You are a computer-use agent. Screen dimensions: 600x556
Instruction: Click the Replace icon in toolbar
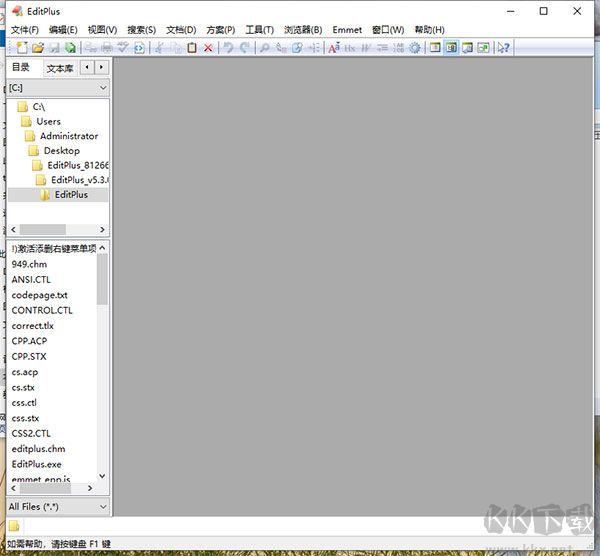[281, 48]
